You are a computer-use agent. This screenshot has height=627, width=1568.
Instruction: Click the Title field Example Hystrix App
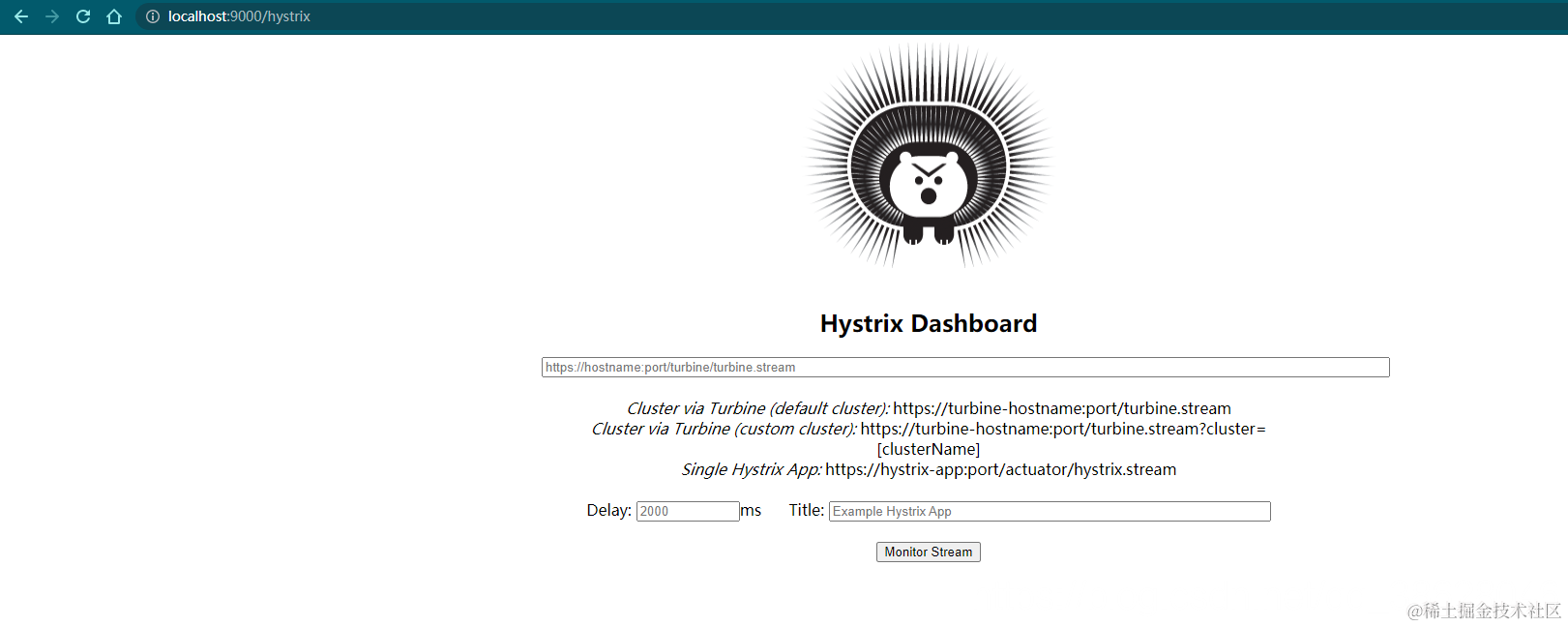[x=1050, y=511]
